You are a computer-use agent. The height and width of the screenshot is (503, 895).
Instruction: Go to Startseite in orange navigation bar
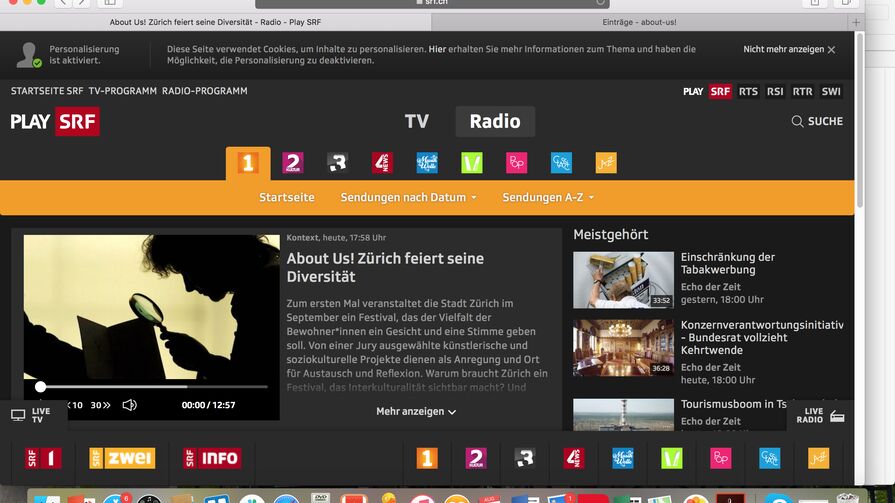coord(287,197)
